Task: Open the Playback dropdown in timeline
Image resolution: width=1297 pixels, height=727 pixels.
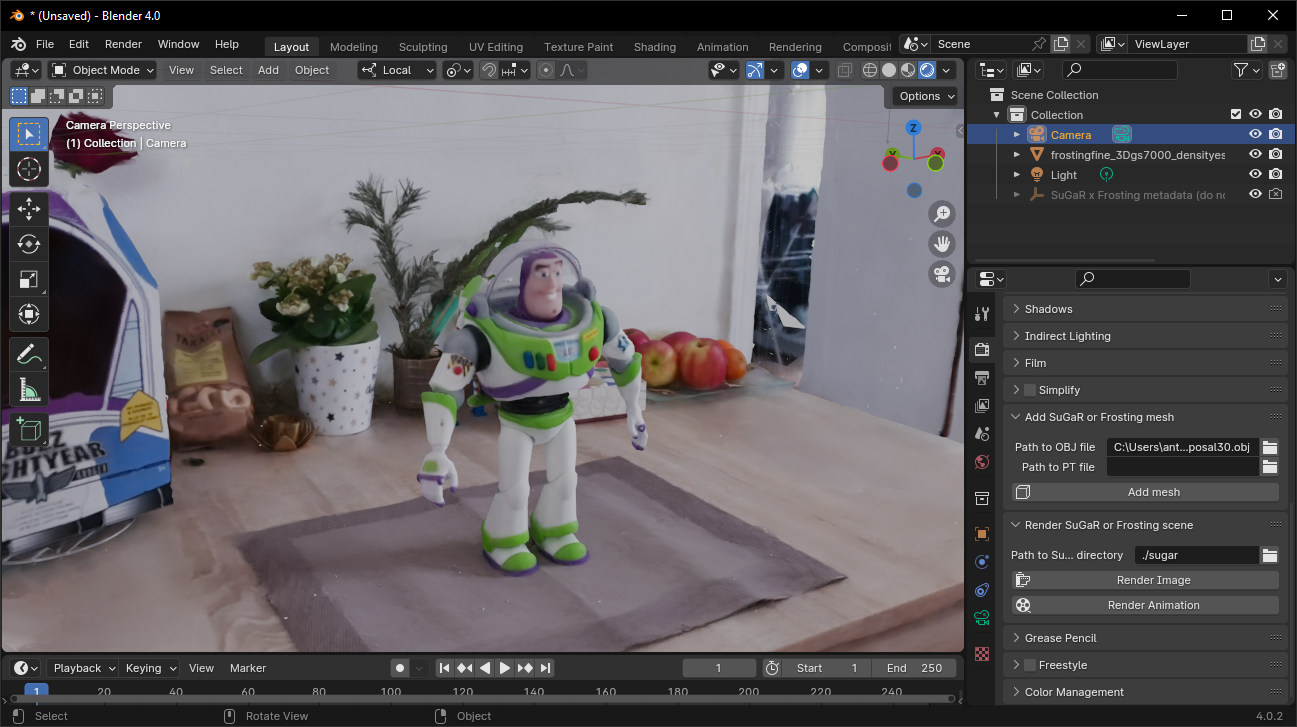Action: point(84,668)
